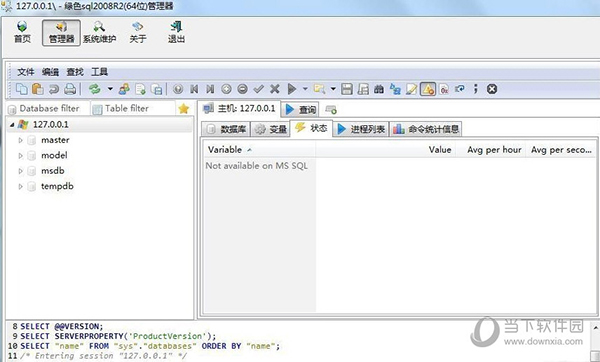Click the pencil edit icon
600x362 pixels.
(x=411, y=89)
